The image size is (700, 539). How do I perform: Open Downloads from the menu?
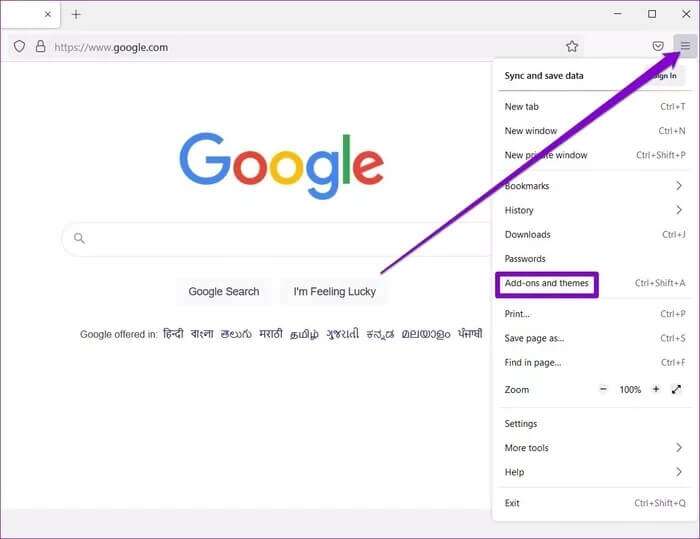(595, 234)
